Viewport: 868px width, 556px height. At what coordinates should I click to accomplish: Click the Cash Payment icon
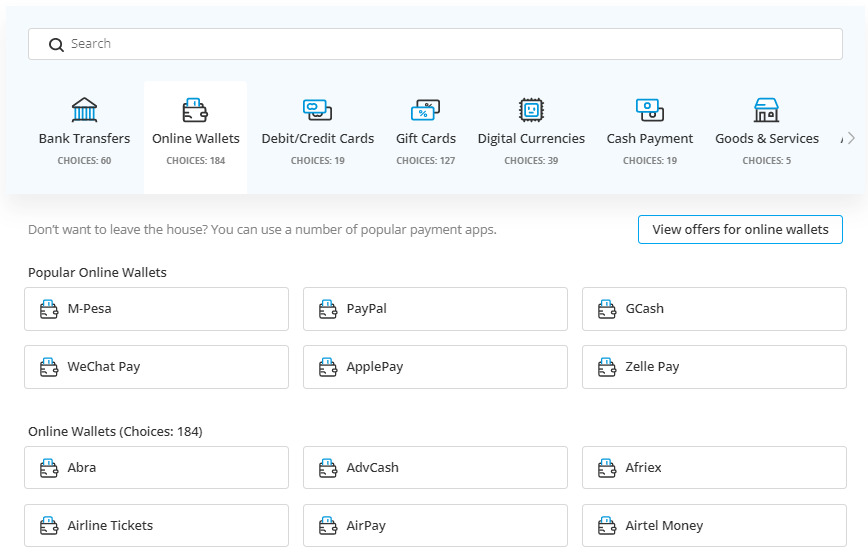pos(649,110)
